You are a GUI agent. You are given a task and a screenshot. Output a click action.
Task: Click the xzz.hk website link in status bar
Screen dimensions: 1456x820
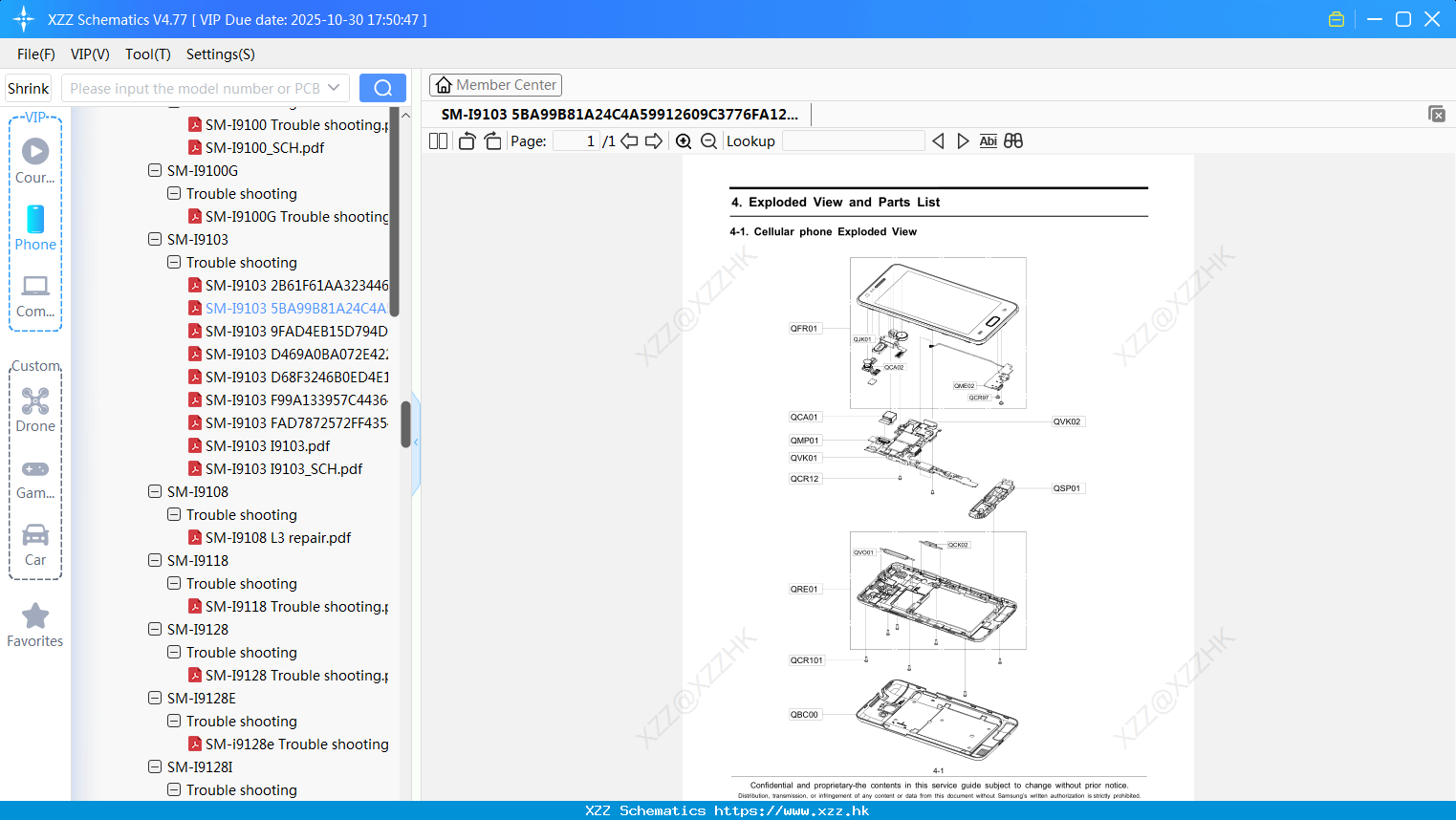coord(792,810)
